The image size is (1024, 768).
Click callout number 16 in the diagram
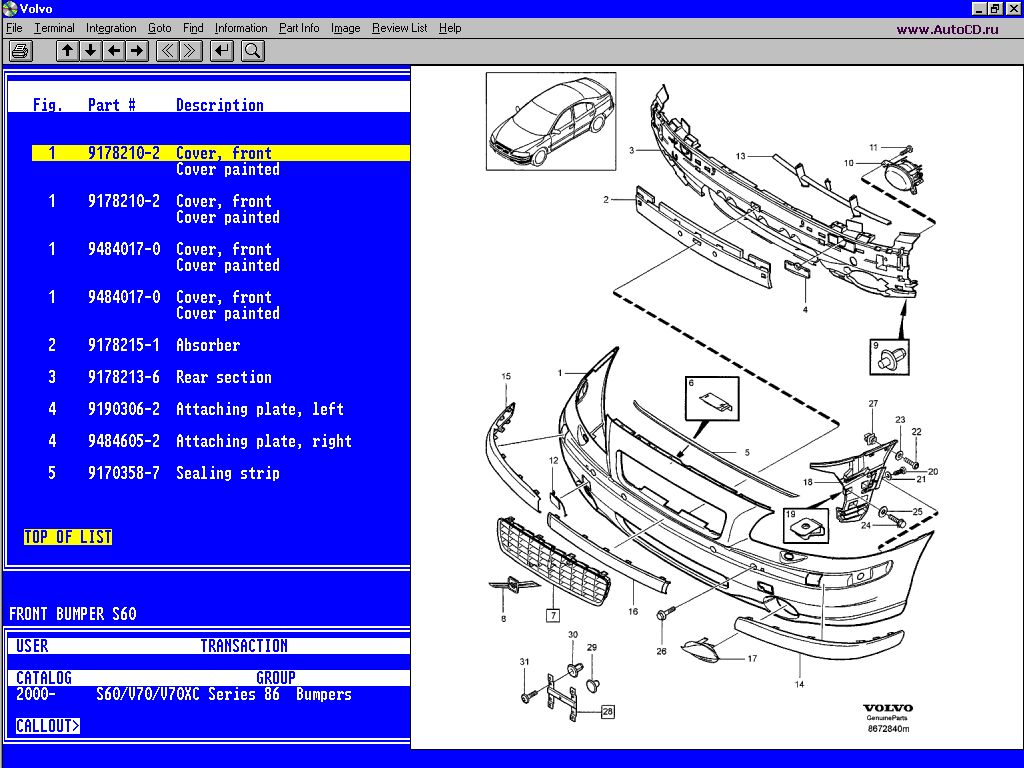coord(633,611)
